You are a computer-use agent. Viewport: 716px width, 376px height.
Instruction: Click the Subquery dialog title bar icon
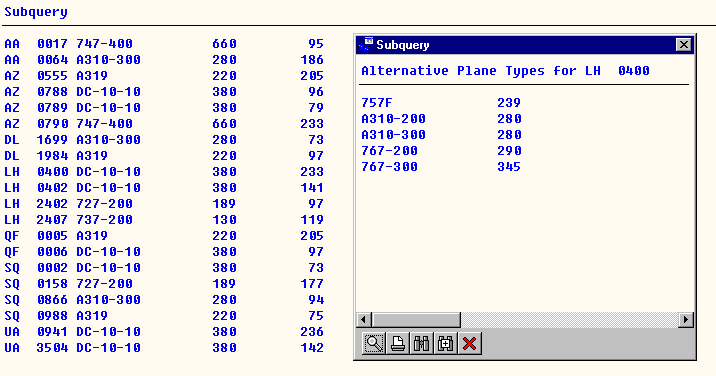click(x=366, y=44)
